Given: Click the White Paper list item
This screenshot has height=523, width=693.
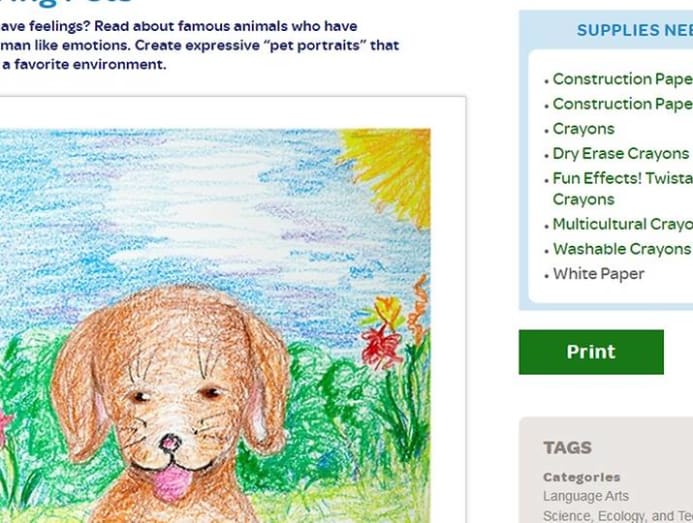Looking at the screenshot, I should [x=598, y=274].
